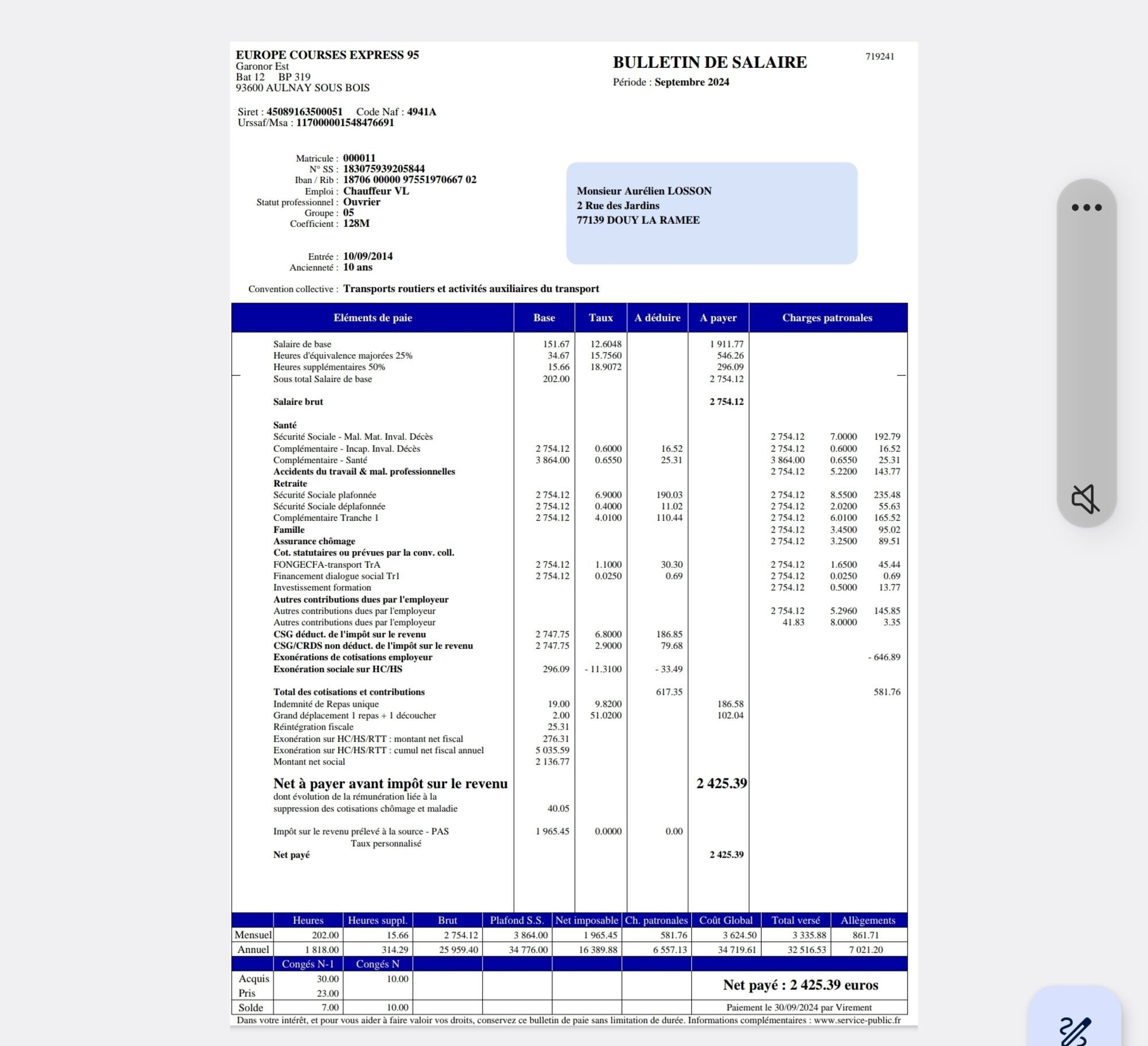Click the Paiement le 30/09/2024 par Virement text
This screenshot has height=1046, width=1148.
[798, 1008]
